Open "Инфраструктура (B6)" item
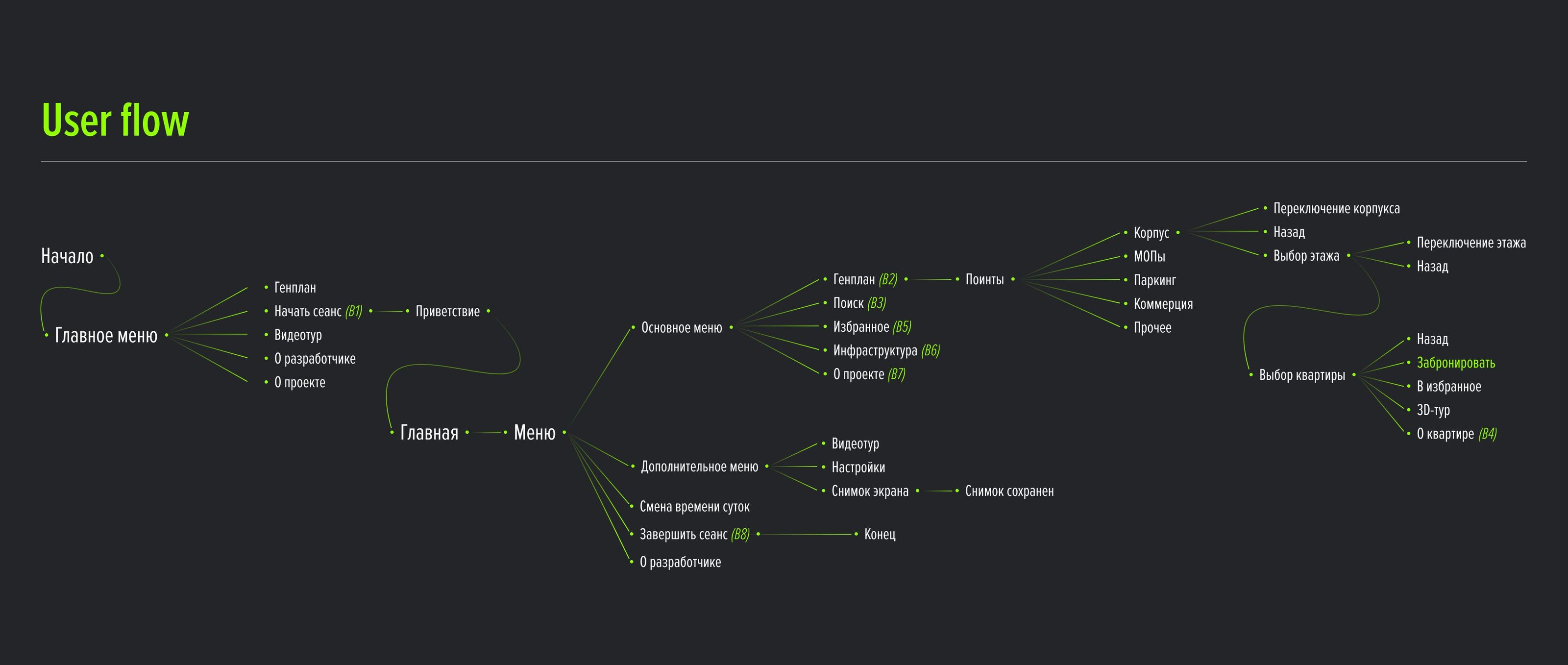The image size is (1568, 665). 885,351
